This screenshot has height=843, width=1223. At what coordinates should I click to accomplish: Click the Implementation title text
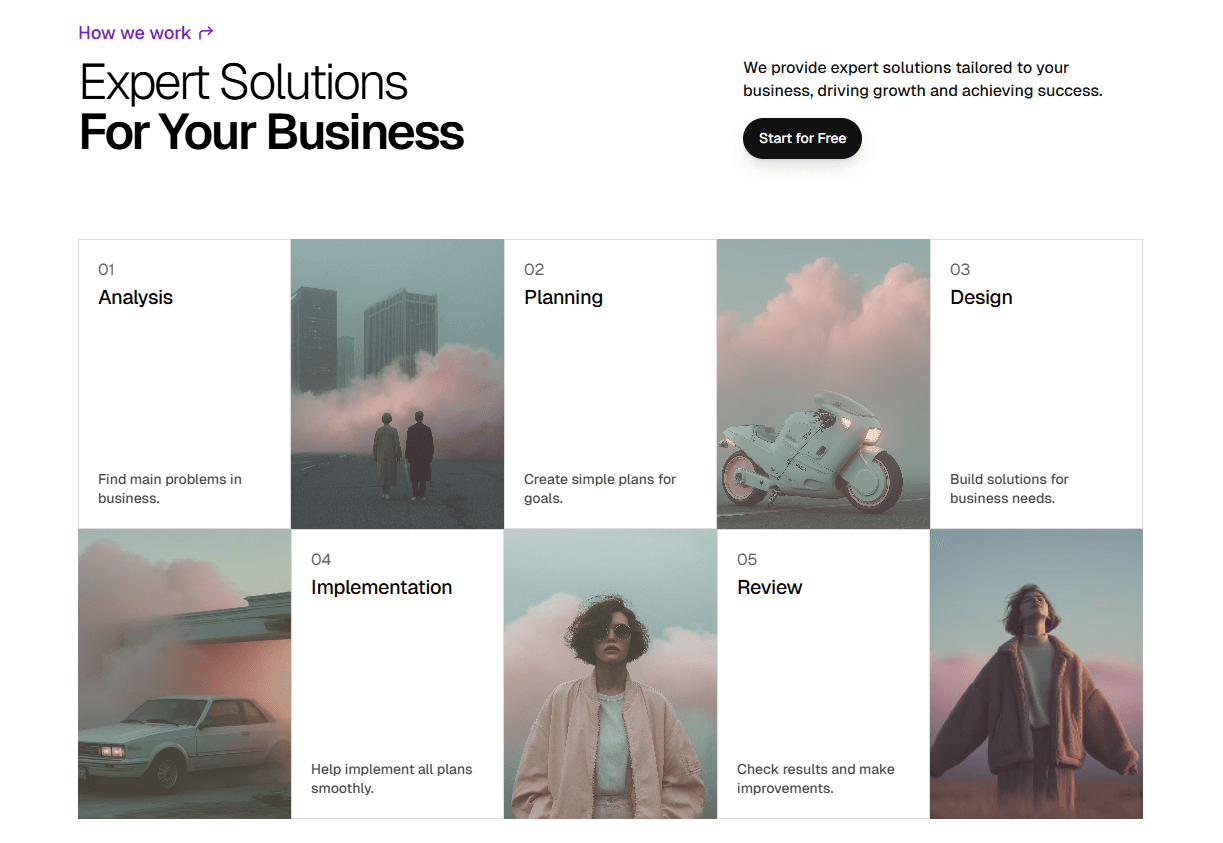coord(381,588)
